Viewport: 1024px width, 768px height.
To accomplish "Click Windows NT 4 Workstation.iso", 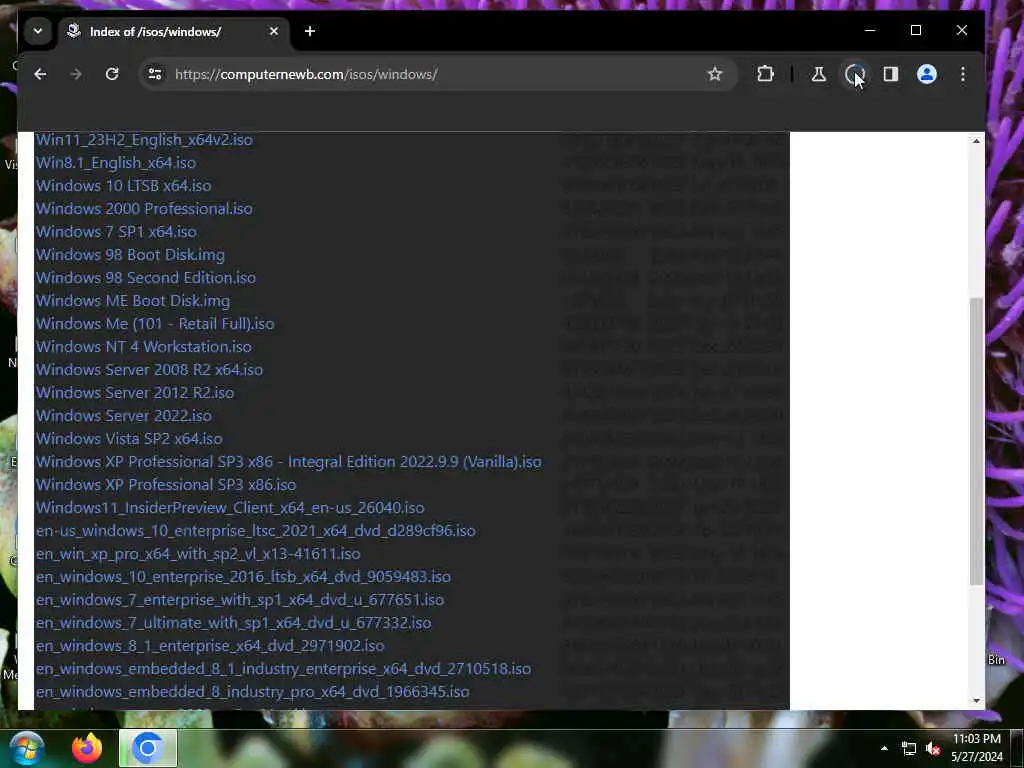I will click(x=144, y=347).
